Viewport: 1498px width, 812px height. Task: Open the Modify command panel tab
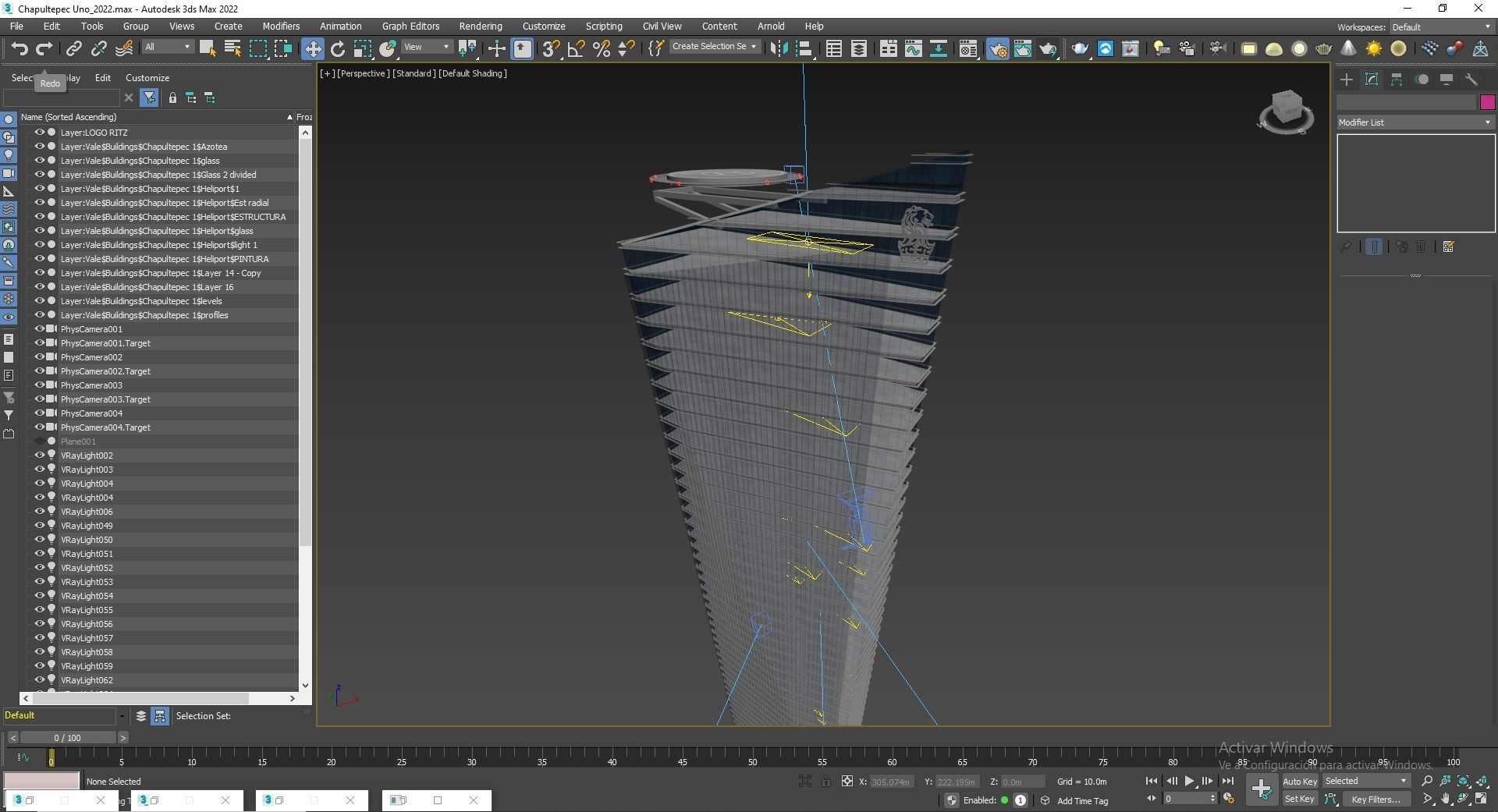[x=1372, y=80]
